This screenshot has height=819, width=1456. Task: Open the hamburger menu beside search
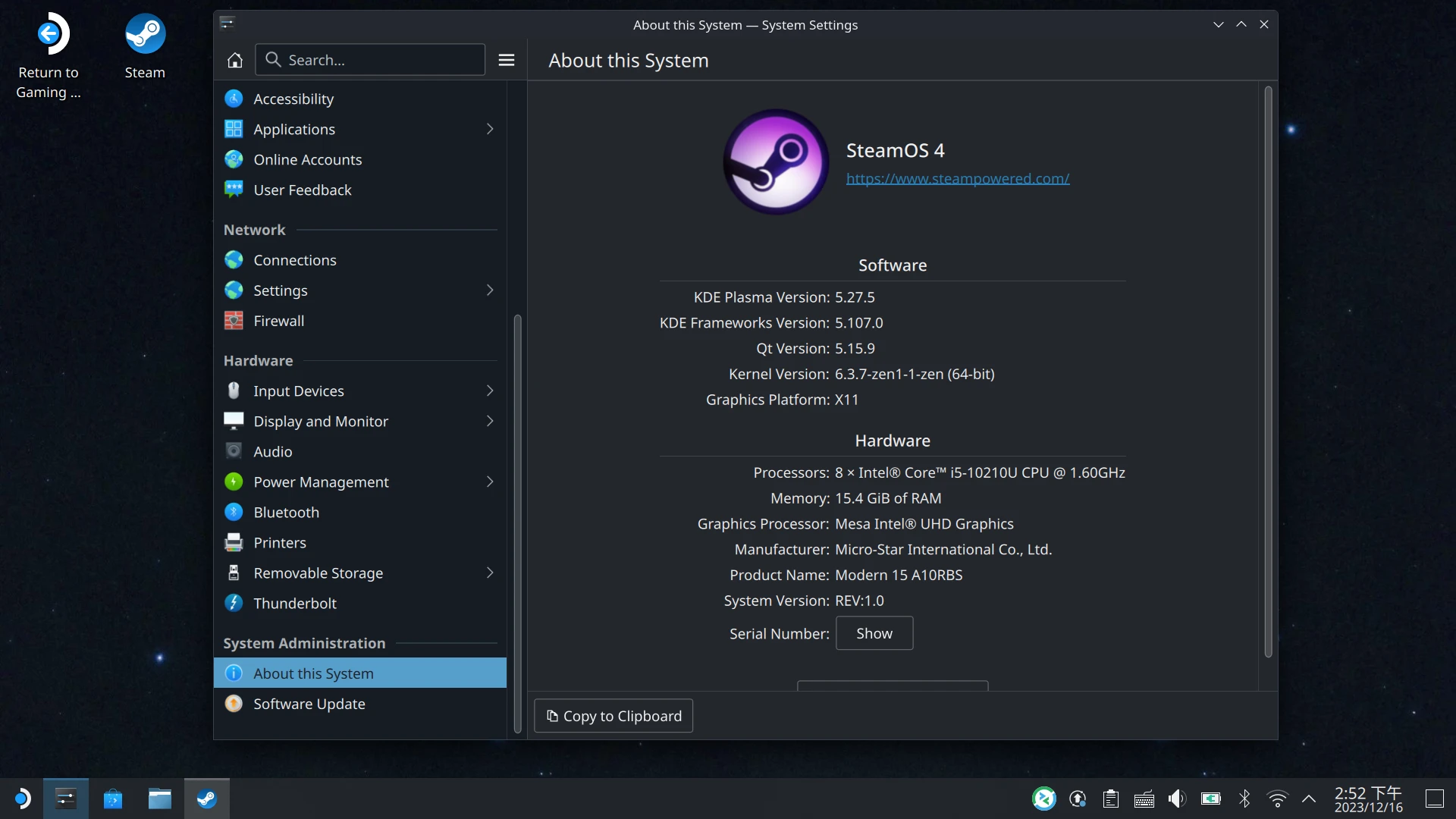(x=507, y=60)
